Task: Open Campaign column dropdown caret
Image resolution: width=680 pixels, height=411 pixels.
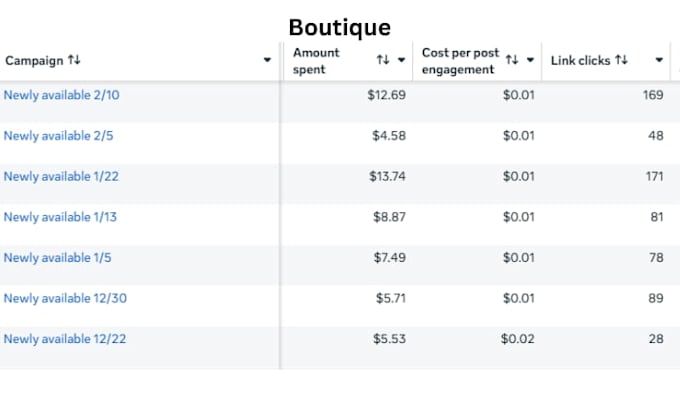Action: [x=267, y=60]
